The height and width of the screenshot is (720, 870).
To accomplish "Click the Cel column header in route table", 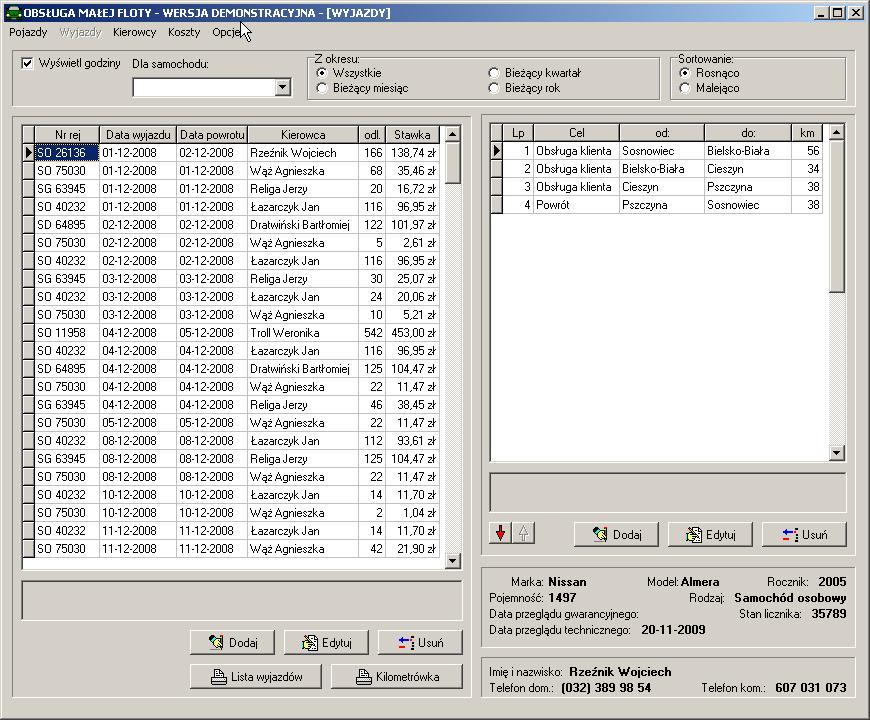I will pos(576,133).
